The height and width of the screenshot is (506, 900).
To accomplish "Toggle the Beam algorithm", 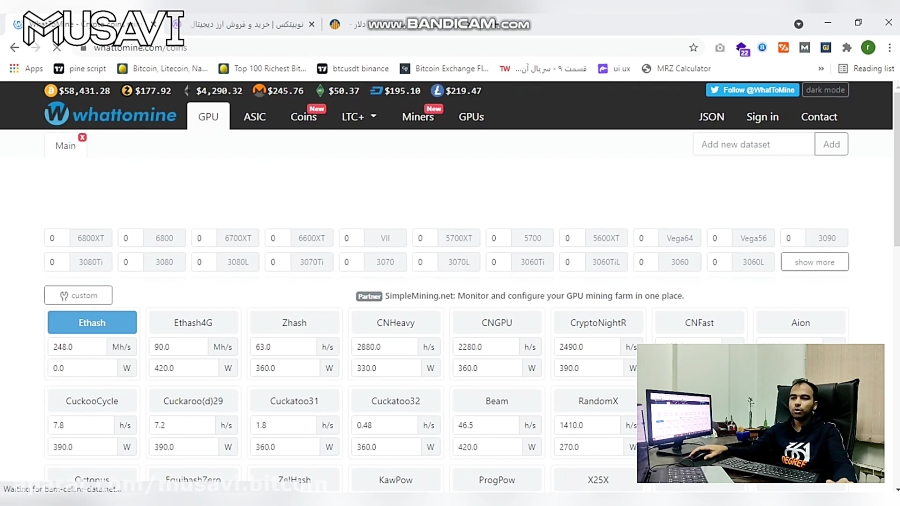I will [496, 400].
